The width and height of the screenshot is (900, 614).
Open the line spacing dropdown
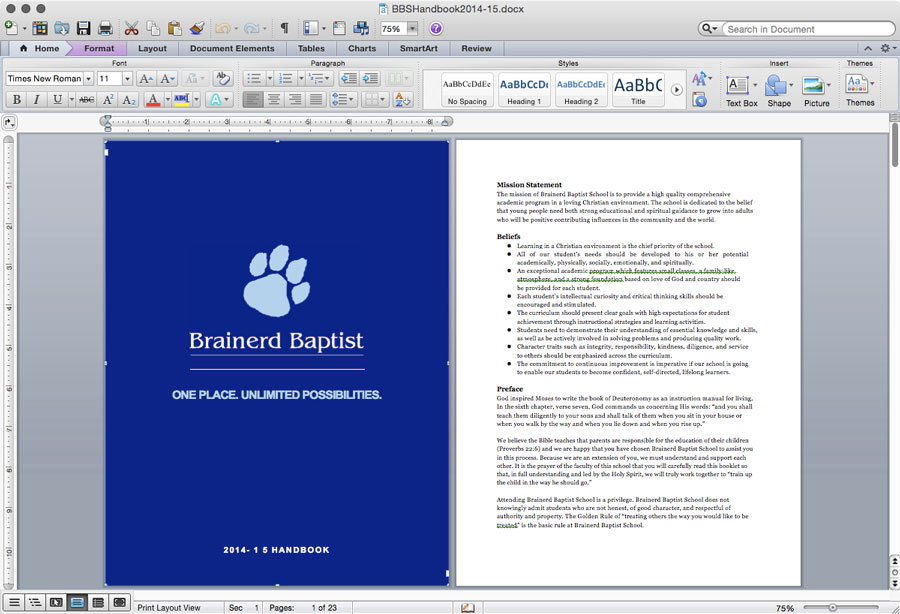point(343,100)
